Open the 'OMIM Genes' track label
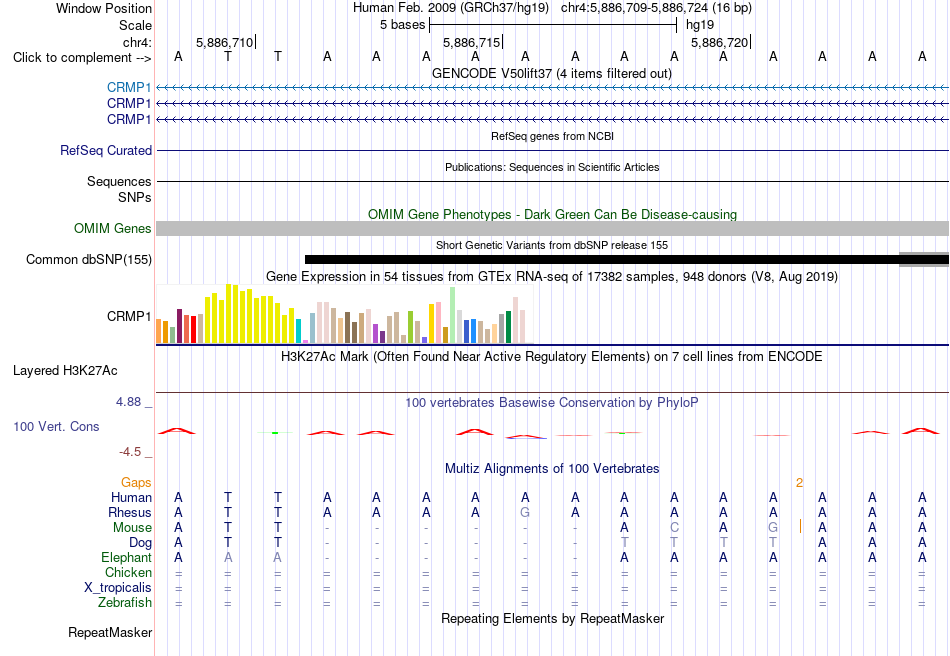This screenshot has width=950, height=656. pyautogui.click(x=112, y=228)
